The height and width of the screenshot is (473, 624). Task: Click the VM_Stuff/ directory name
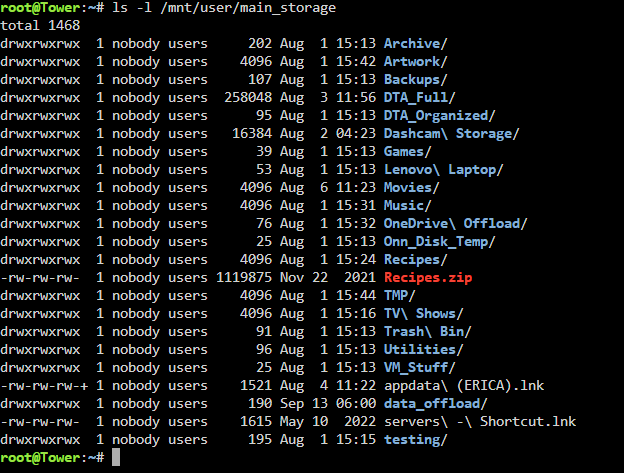(419, 368)
